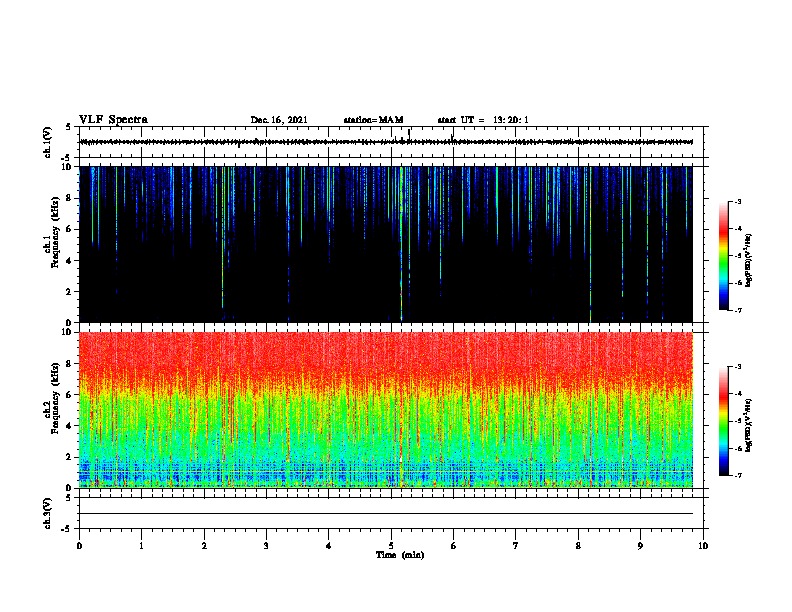The height and width of the screenshot is (612, 792).
Task: Click inside the ch.2 spectrogram panel
Action: point(386,410)
